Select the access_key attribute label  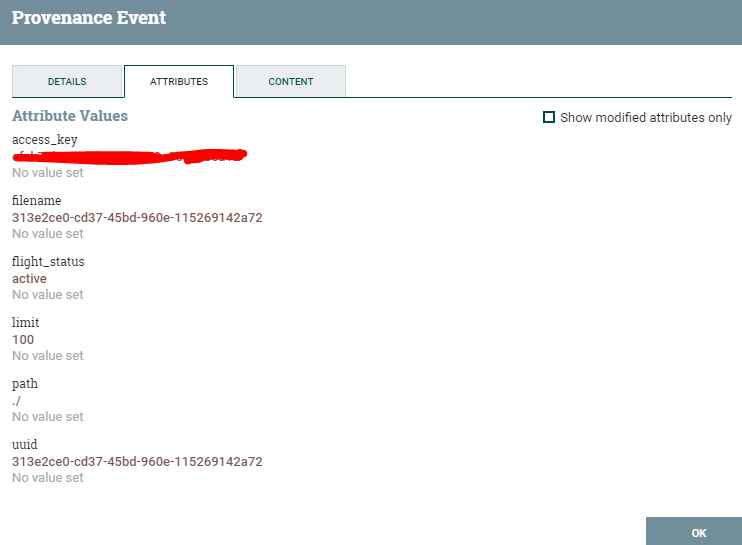(44, 140)
